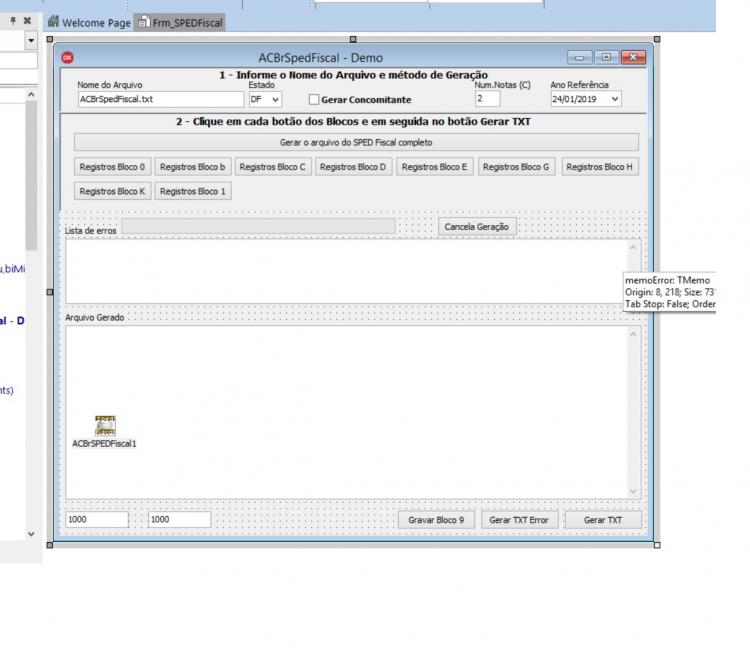Click the second 1000 edit box
Viewport: 750px width, 653px height.
tap(179, 520)
